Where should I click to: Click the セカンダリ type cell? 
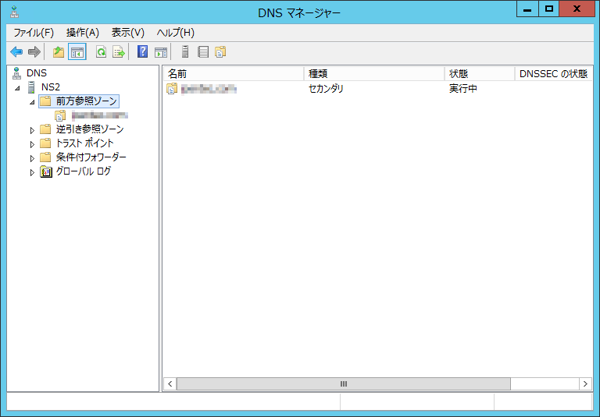click(x=326, y=89)
